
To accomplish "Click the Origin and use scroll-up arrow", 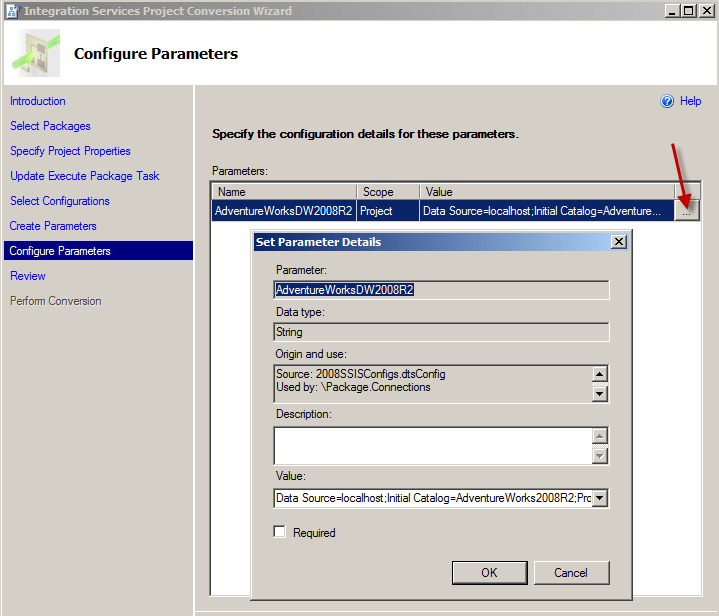I will [599, 374].
